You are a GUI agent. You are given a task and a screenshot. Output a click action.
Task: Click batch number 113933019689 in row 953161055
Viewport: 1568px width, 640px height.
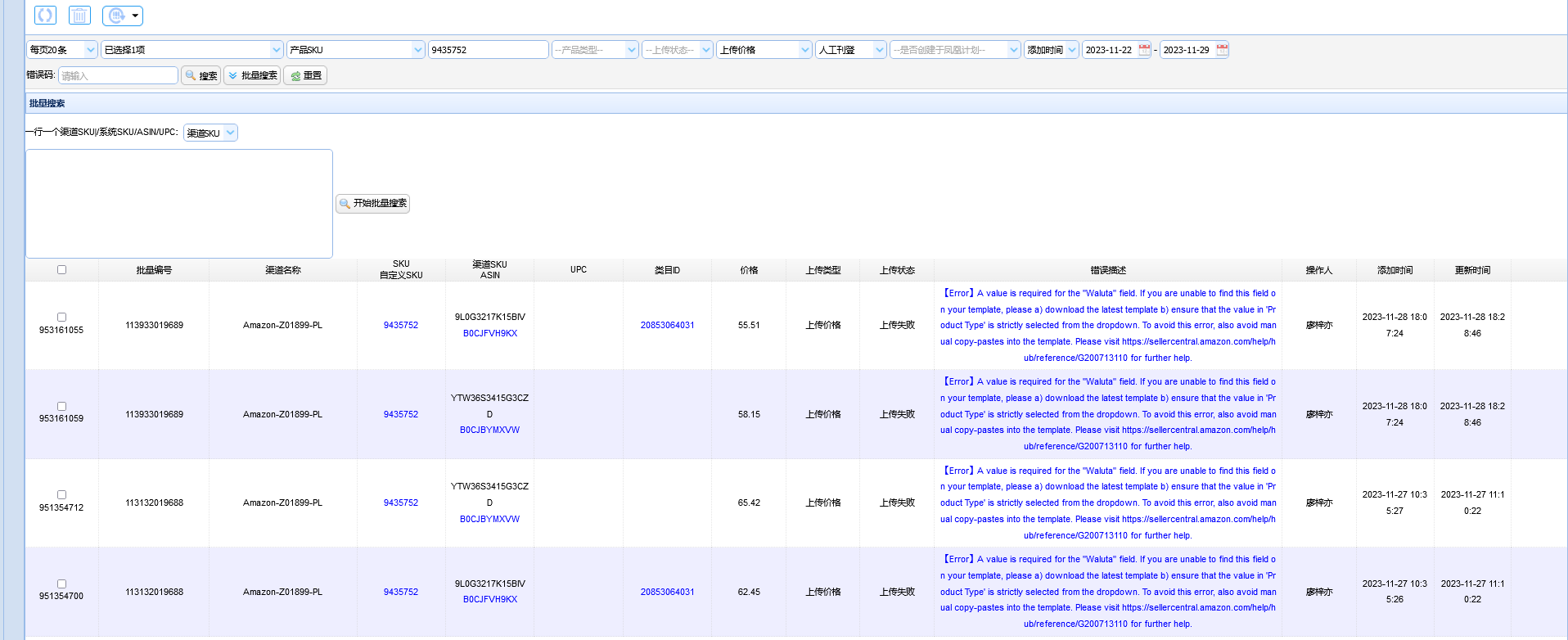tap(154, 325)
